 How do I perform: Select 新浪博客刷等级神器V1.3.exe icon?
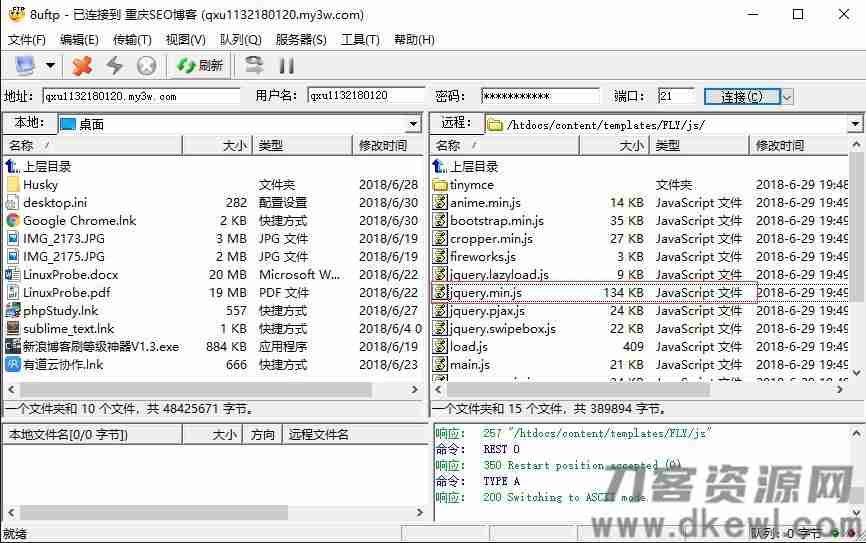pos(13,346)
